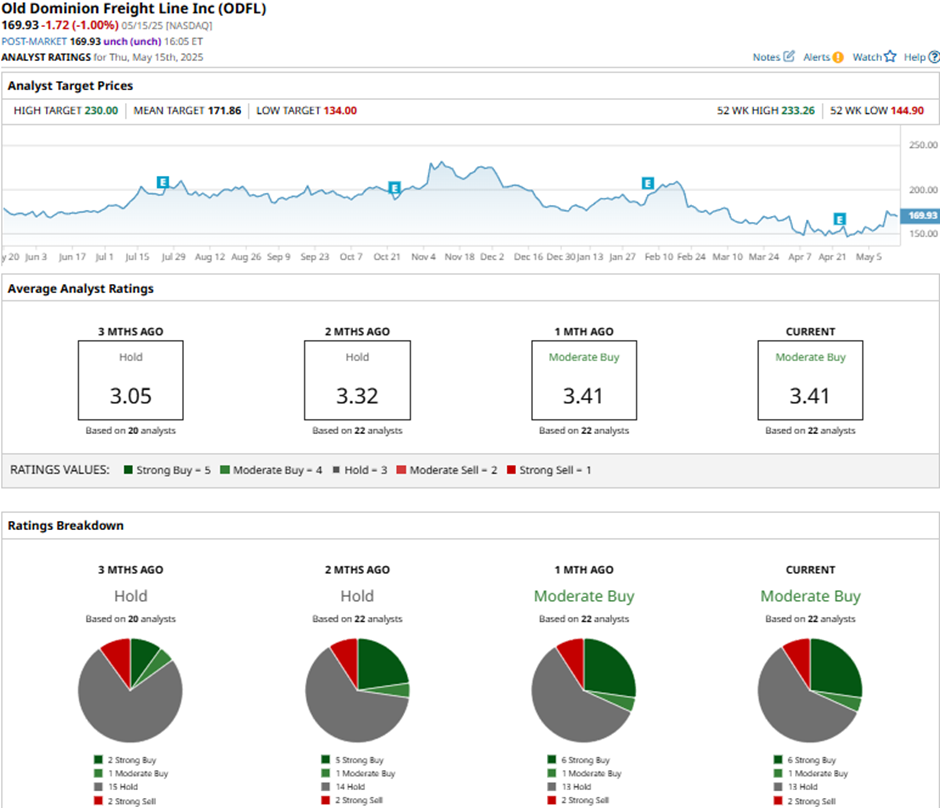Click the October earnings E marker on chart

(x=394, y=187)
